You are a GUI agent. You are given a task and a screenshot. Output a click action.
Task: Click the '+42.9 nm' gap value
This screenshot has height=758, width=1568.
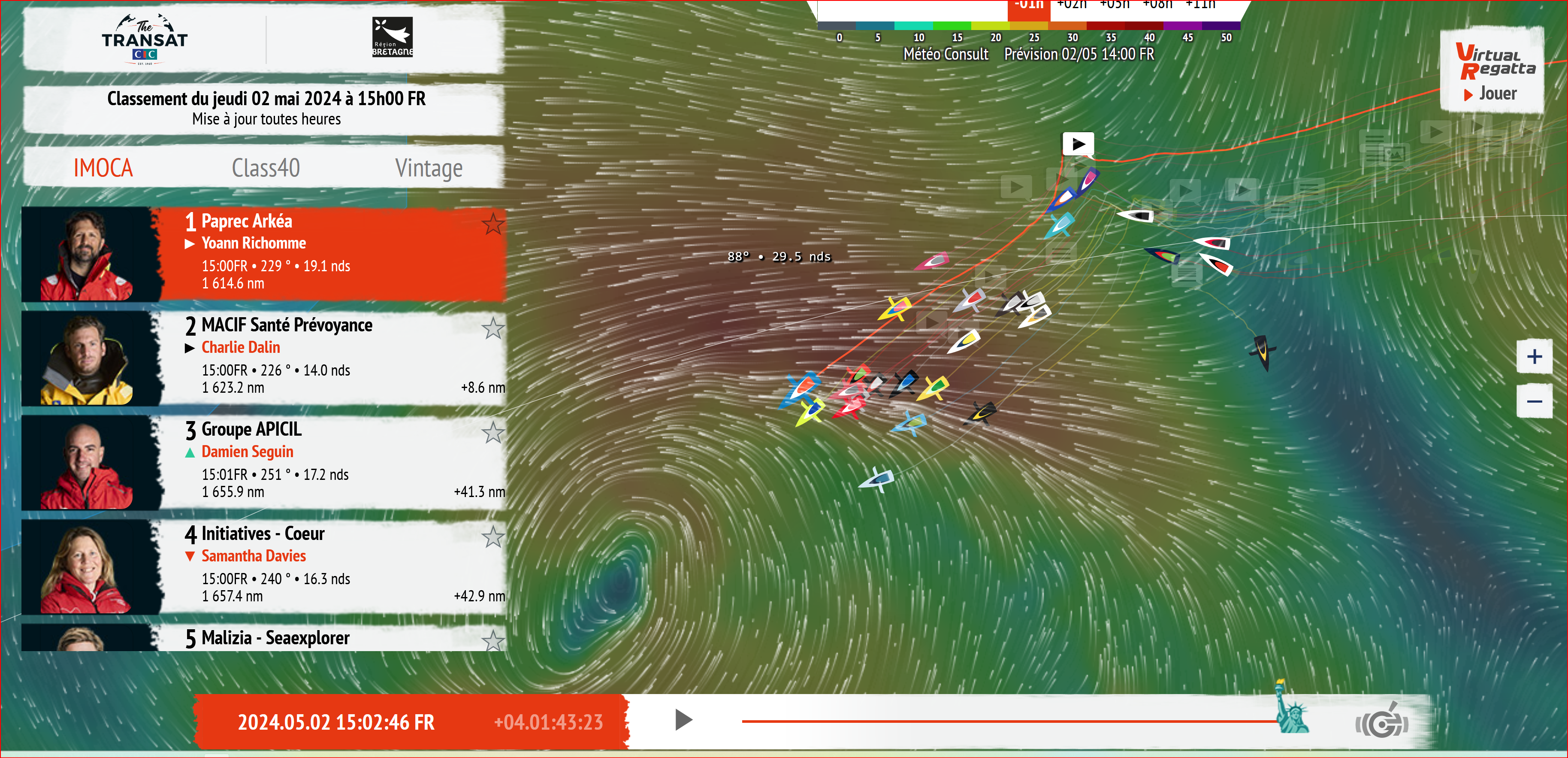480,596
